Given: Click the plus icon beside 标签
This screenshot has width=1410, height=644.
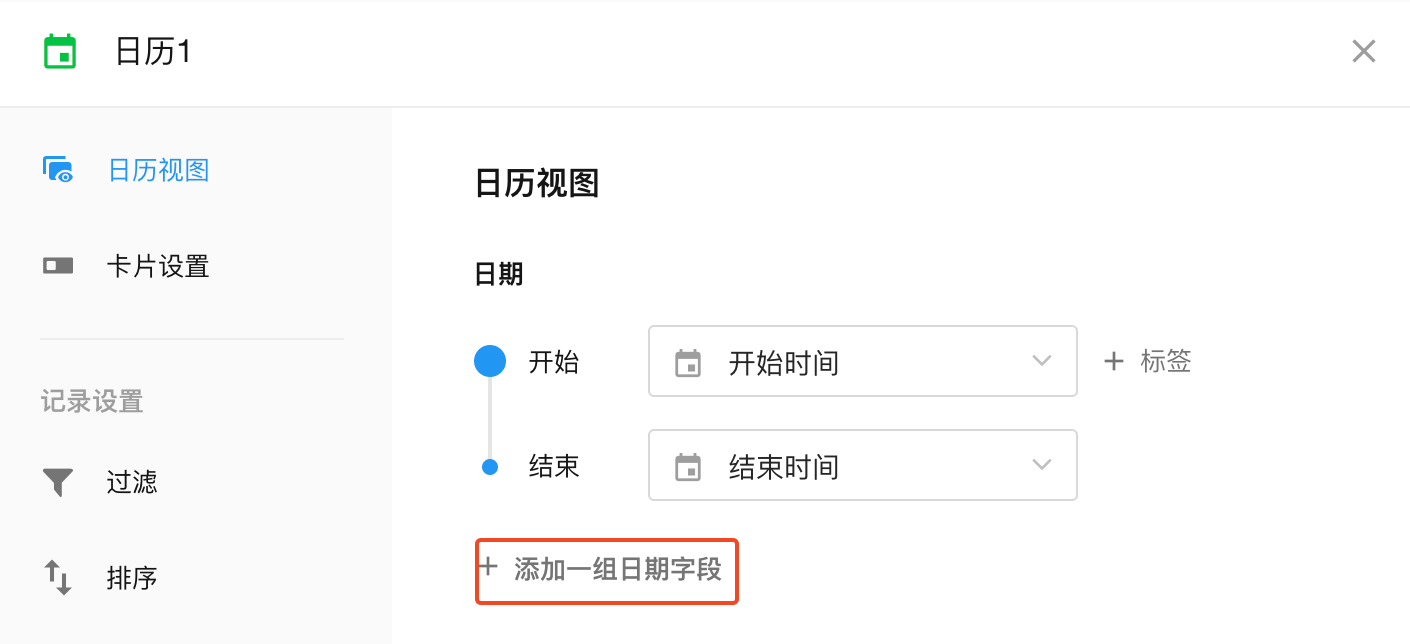Looking at the screenshot, I should [1113, 361].
